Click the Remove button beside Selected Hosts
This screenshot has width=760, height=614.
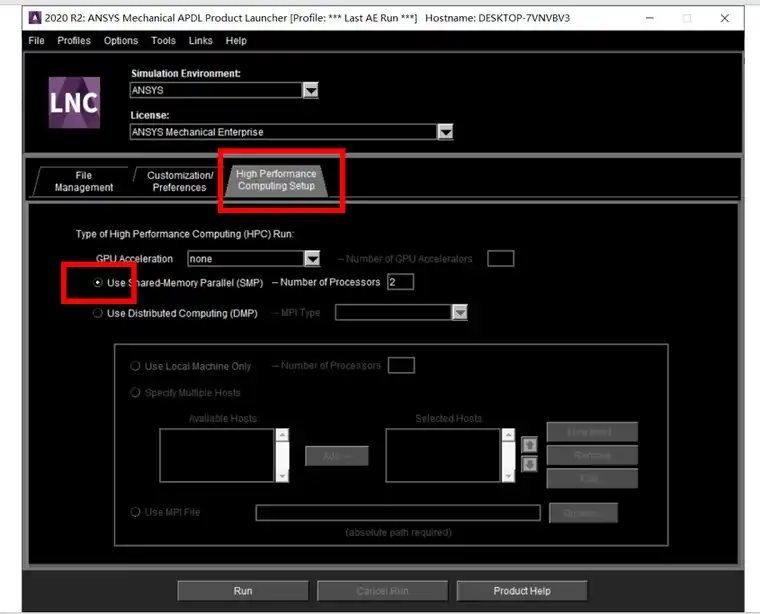(592, 455)
